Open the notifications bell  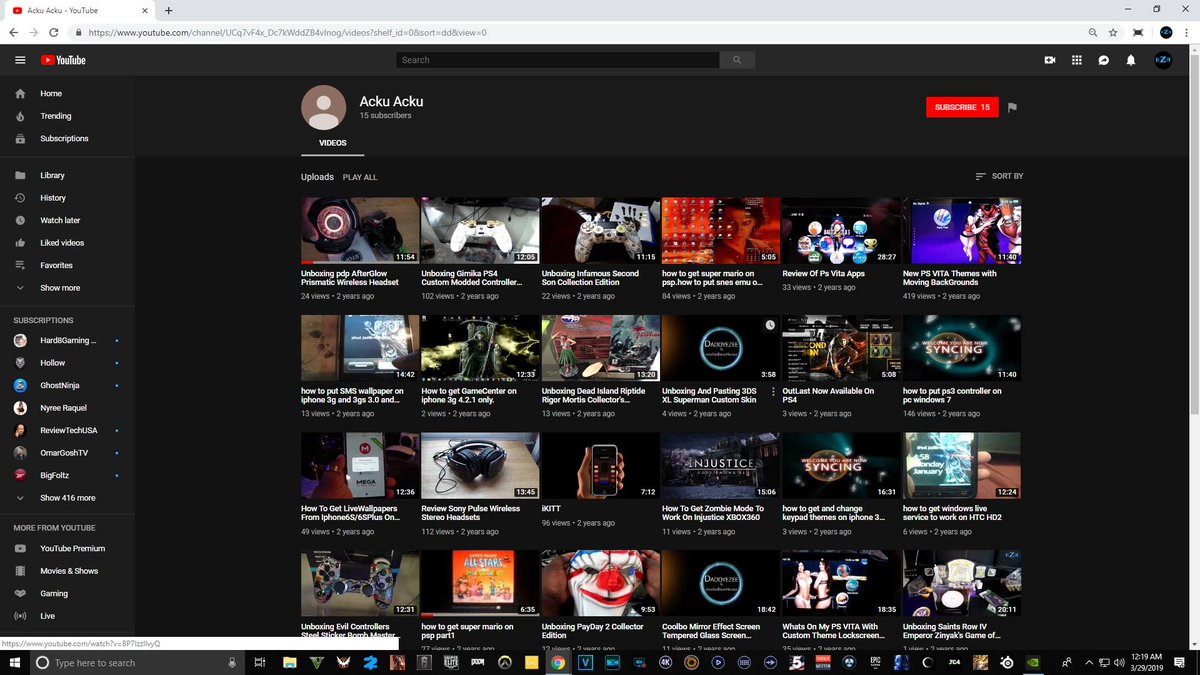click(1131, 60)
